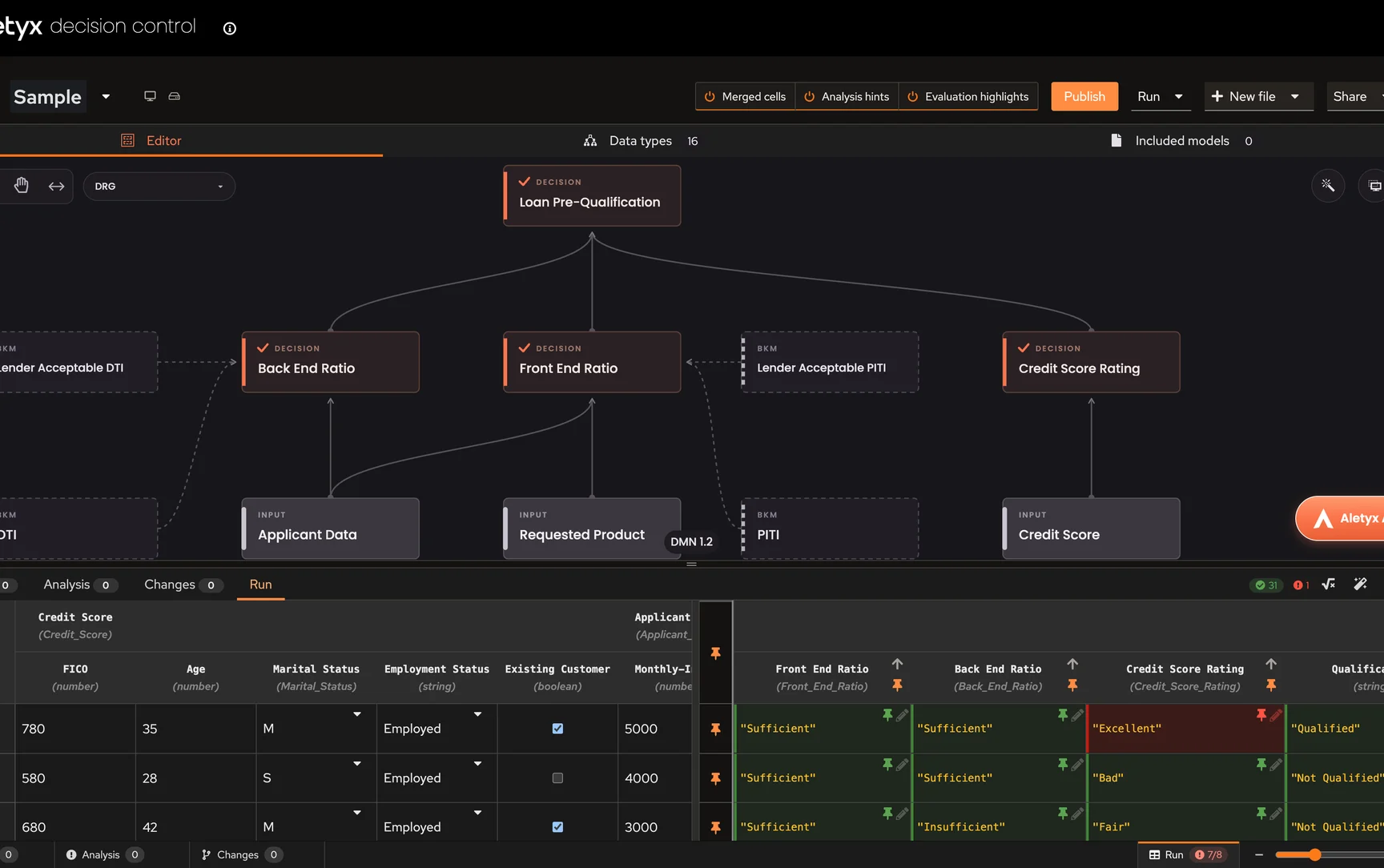
Task: Click the red failed tests badge showing 1
Action: point(1301,585)
